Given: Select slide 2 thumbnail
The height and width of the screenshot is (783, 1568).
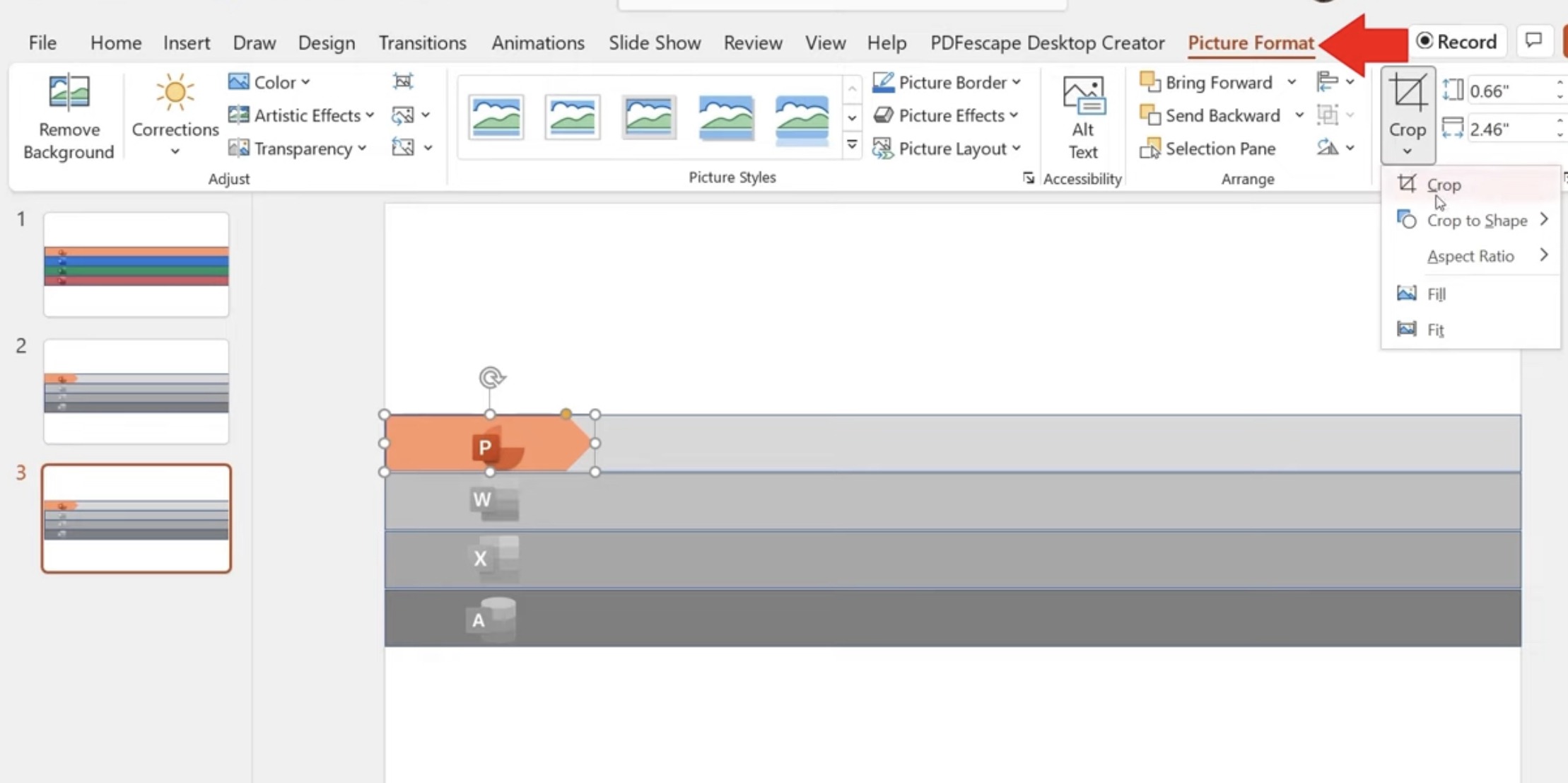Looking at the screenshot, I should coord(136,391).
